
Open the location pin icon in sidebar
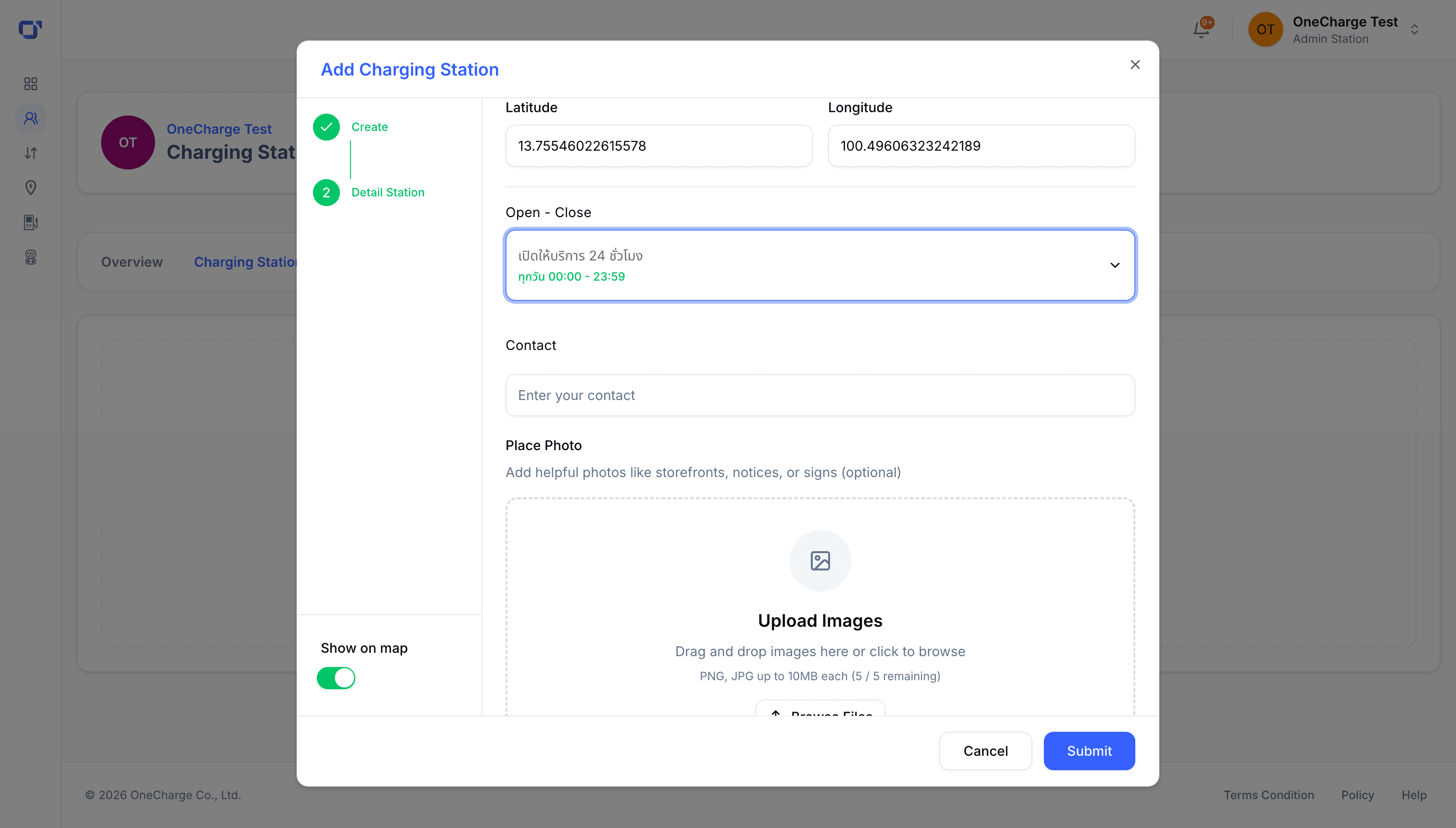point(31,188)
